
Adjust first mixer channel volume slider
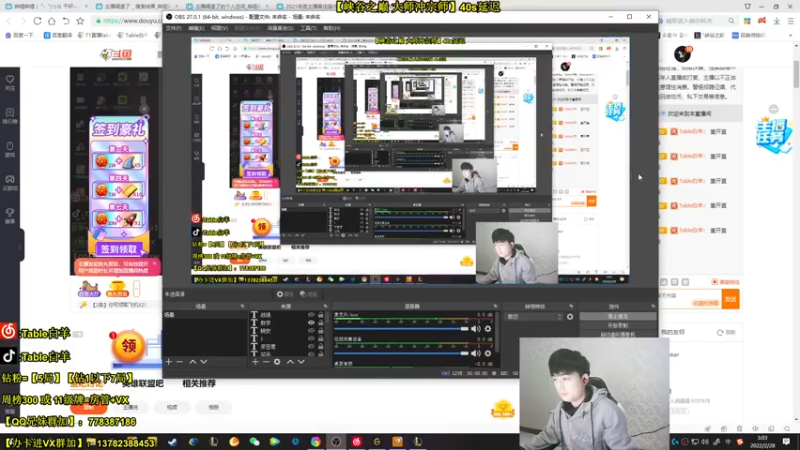tap(402, 329)
